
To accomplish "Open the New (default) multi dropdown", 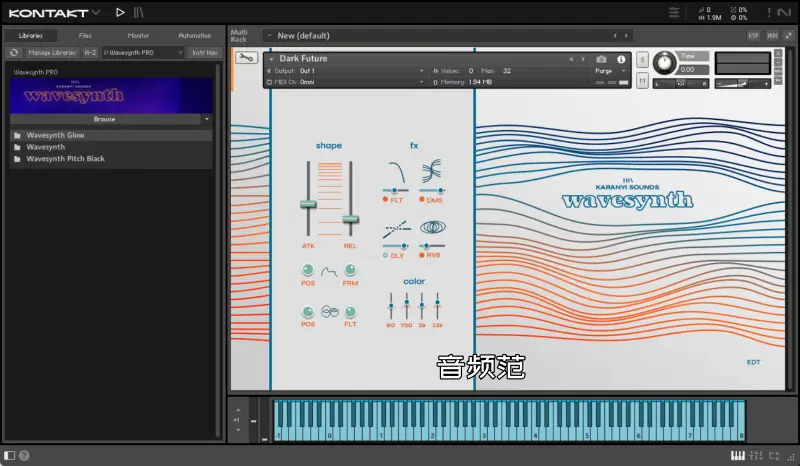I will (270, 36).
